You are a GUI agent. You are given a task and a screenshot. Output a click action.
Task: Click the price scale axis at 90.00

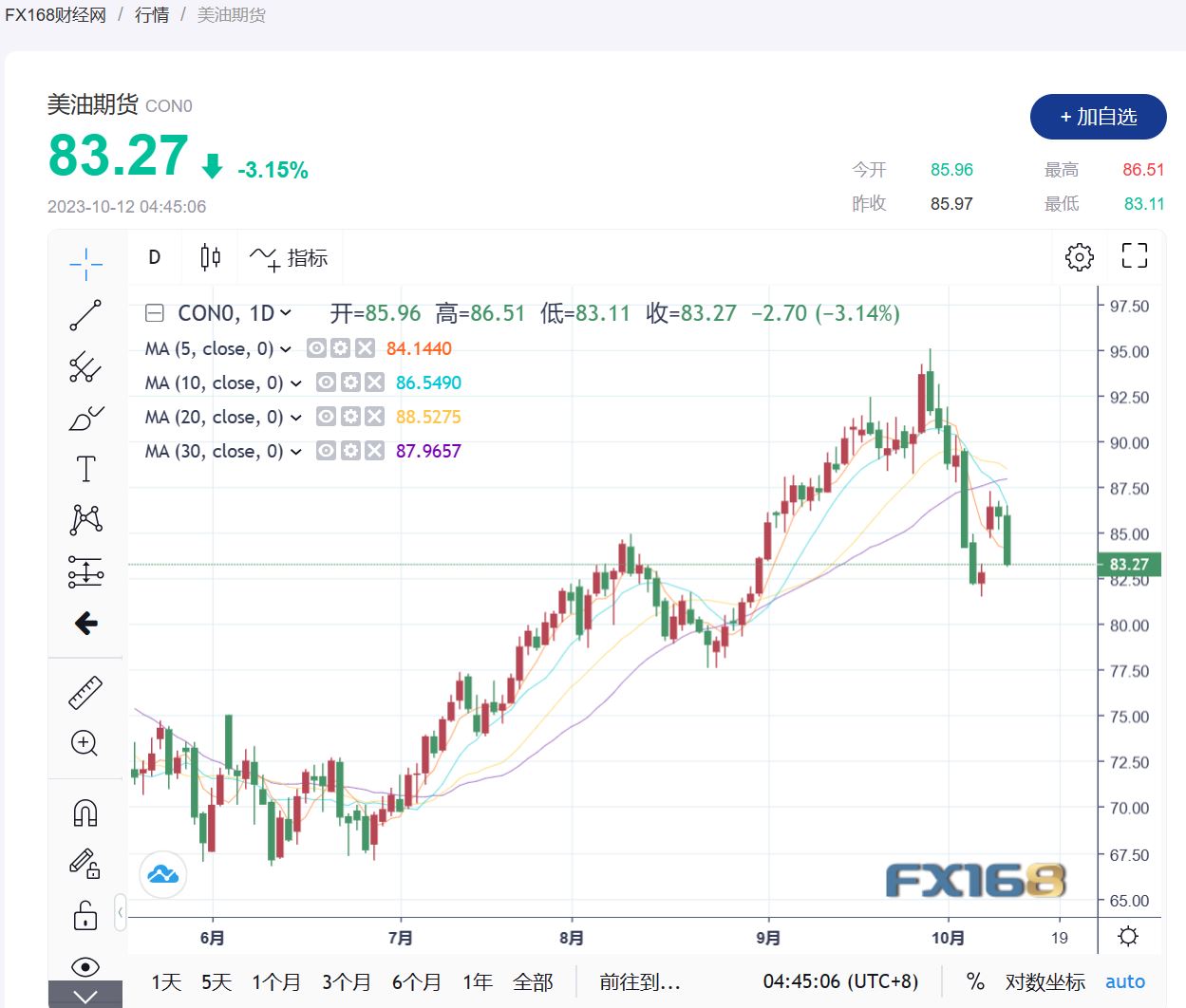tap(1129, 443)
